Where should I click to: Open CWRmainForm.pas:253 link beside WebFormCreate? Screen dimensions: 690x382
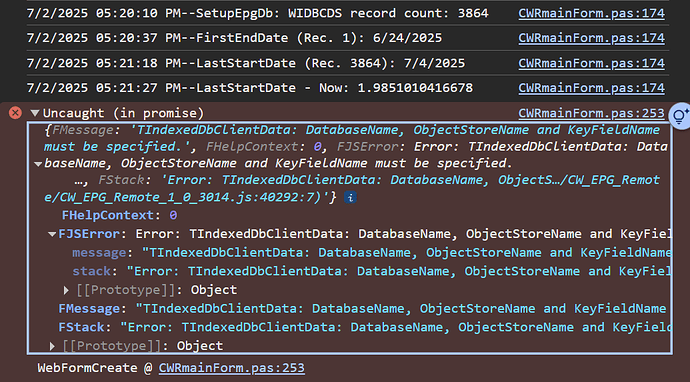click(231, 368)
